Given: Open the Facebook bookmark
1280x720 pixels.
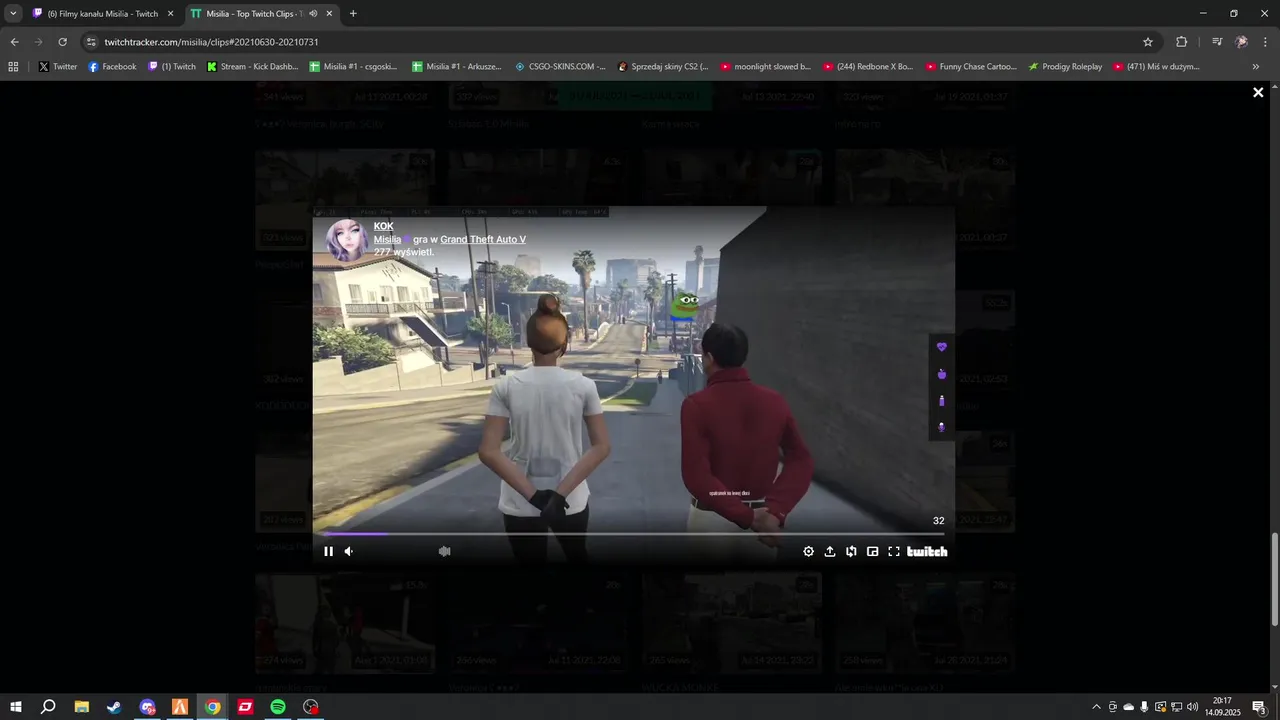Looking at the screenshot, I should click(x=112, y=67).
